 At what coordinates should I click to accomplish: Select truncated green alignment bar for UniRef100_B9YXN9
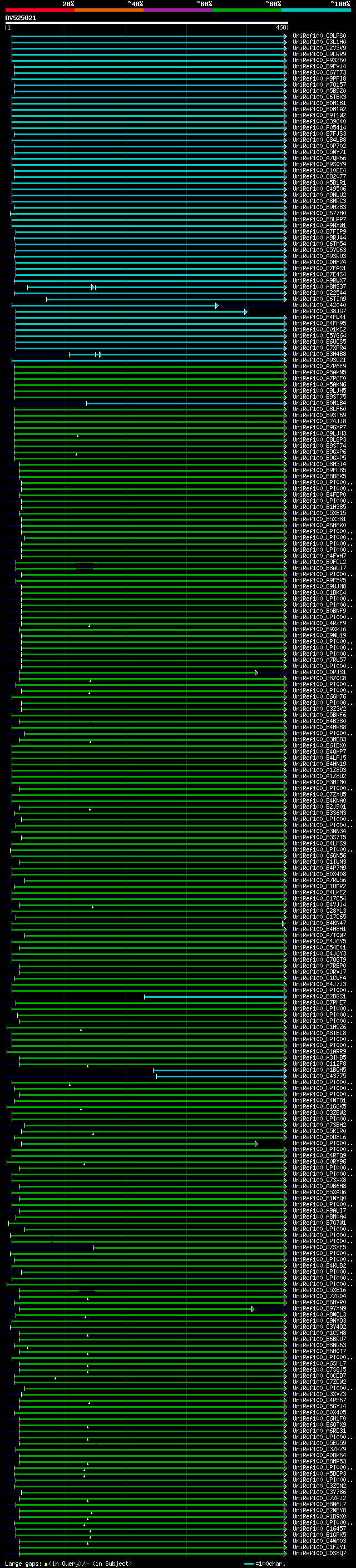(137, 1309)
